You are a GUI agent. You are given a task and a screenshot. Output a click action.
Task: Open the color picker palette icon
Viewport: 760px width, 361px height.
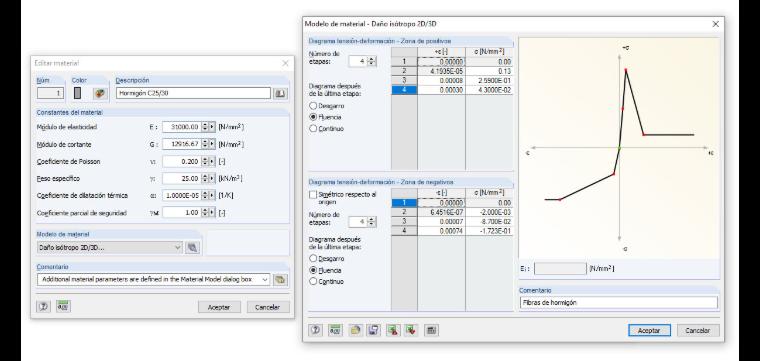coord(100,94)
